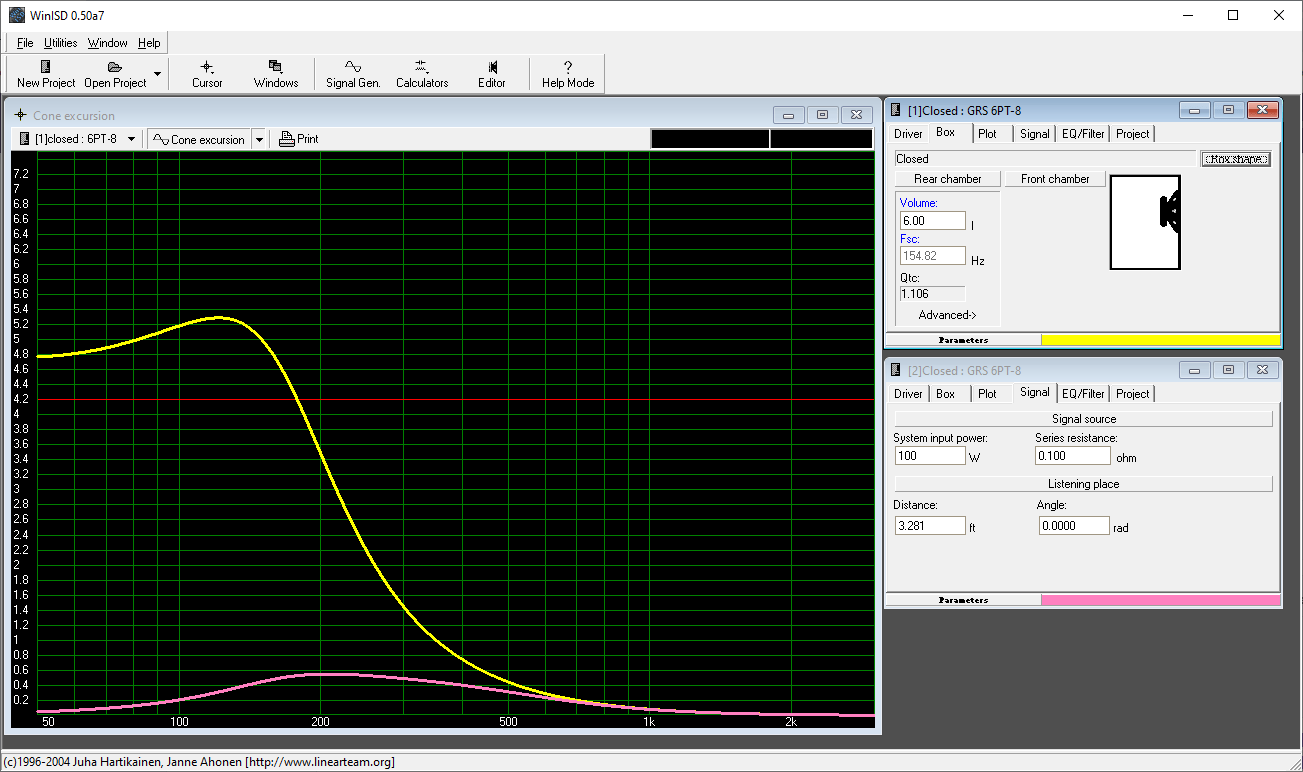The height and width of the screenshot is (772, 1303).
Task: Click the Distance field showing 3.281
Action: tap(930, 526)
